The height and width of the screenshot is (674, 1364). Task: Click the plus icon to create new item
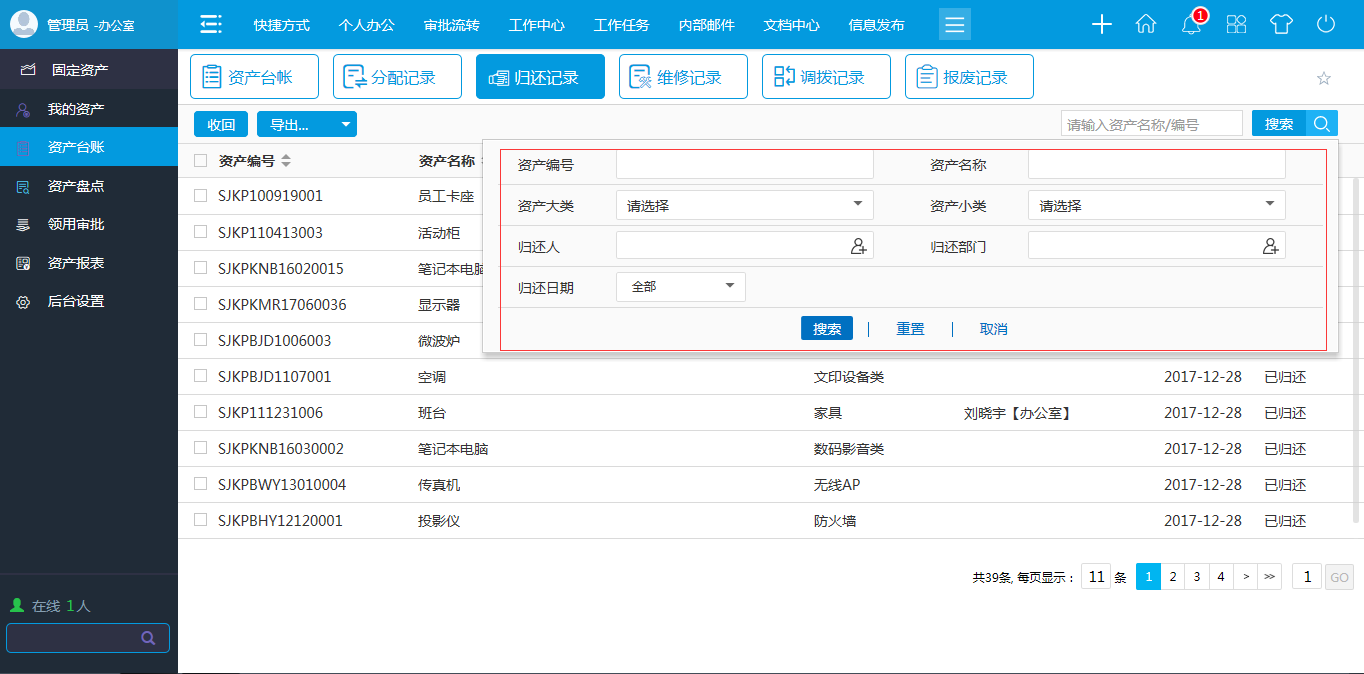point(1101,24)
